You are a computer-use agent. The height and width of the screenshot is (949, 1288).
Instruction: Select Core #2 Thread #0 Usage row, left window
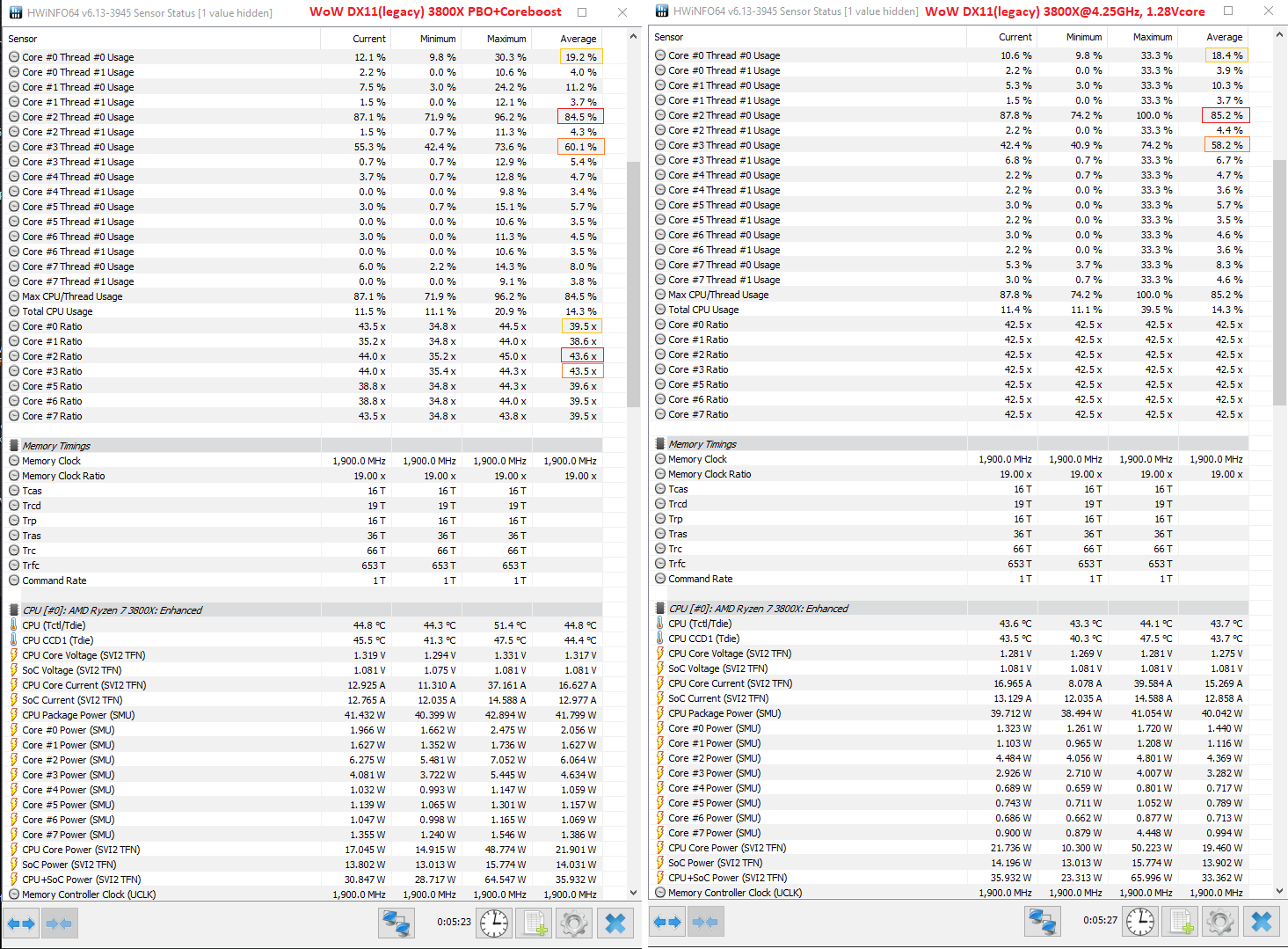(303, 117)
